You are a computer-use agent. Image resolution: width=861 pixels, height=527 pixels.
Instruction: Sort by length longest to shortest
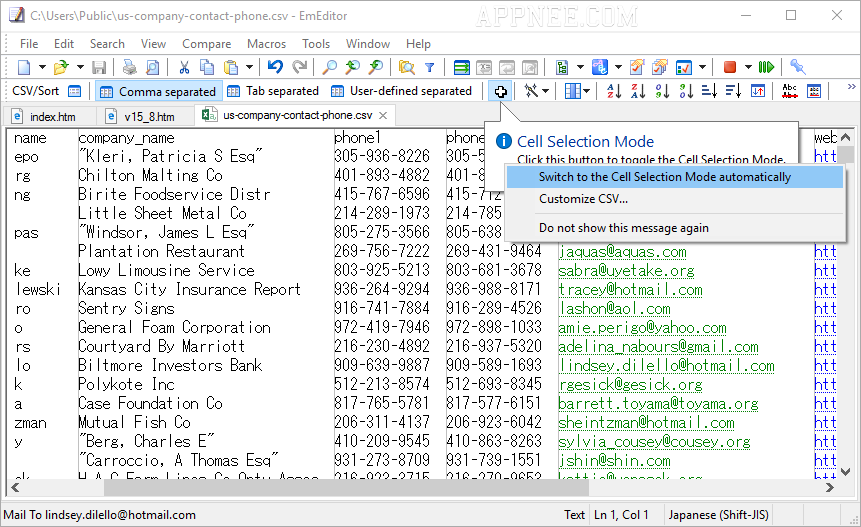click(733, 91)
